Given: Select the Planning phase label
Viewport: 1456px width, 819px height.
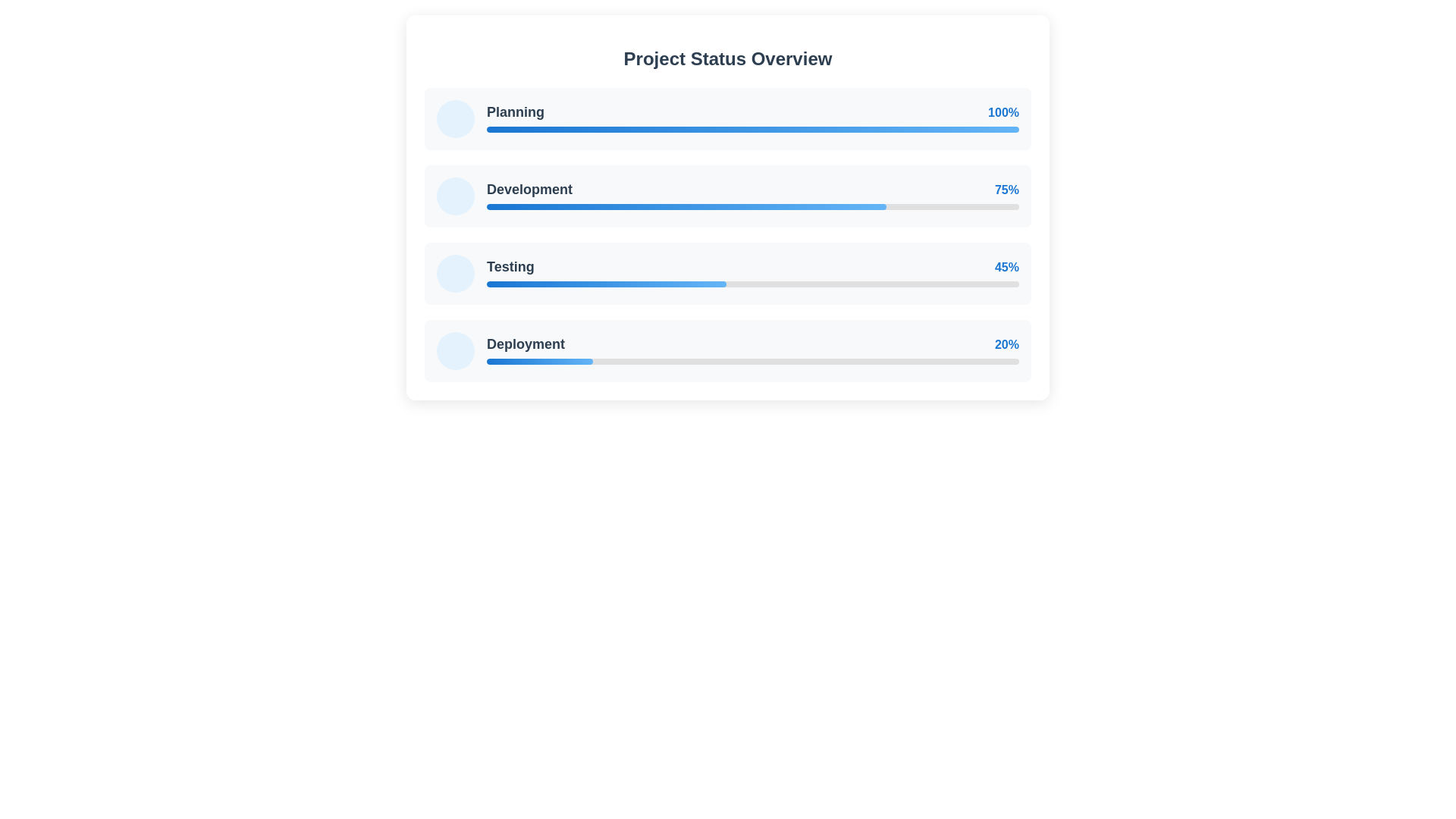Looking at the screenshot, I should click(x=515, y=112).
